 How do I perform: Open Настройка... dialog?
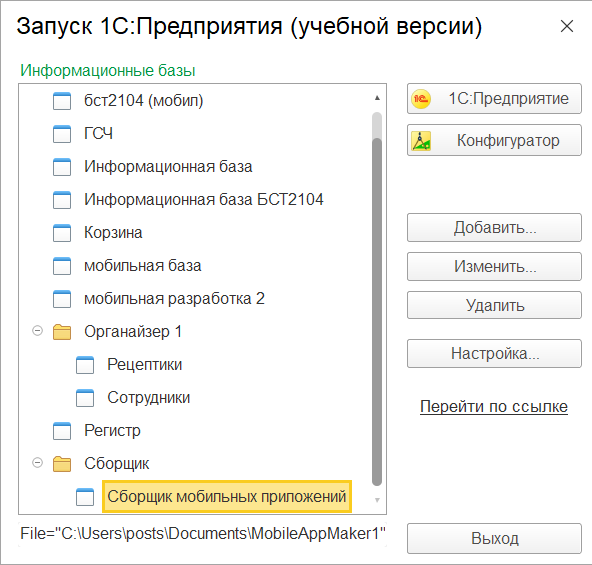tap(494, 354)
